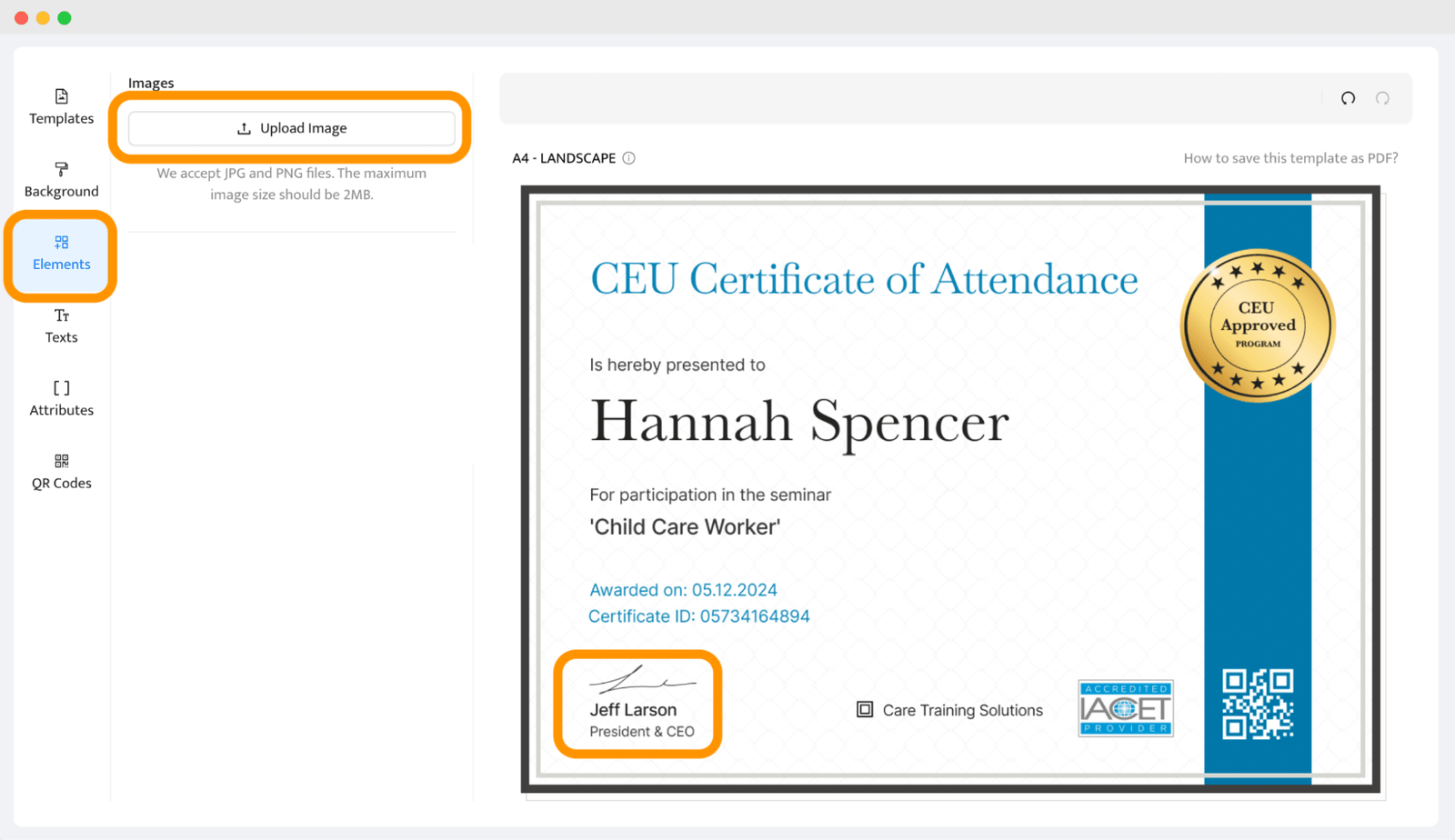The image size is (1455, 840).
Task: Click the Upload Image button
Action: [x=291, y=128]
